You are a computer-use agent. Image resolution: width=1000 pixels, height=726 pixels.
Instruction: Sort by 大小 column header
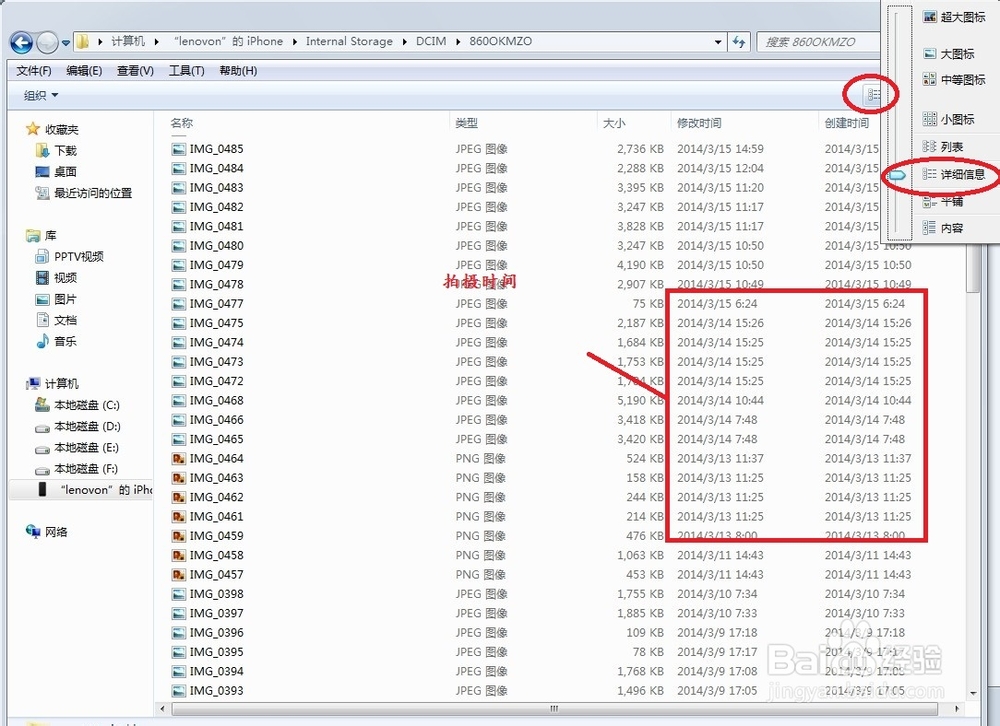click(x=614, y=122)
